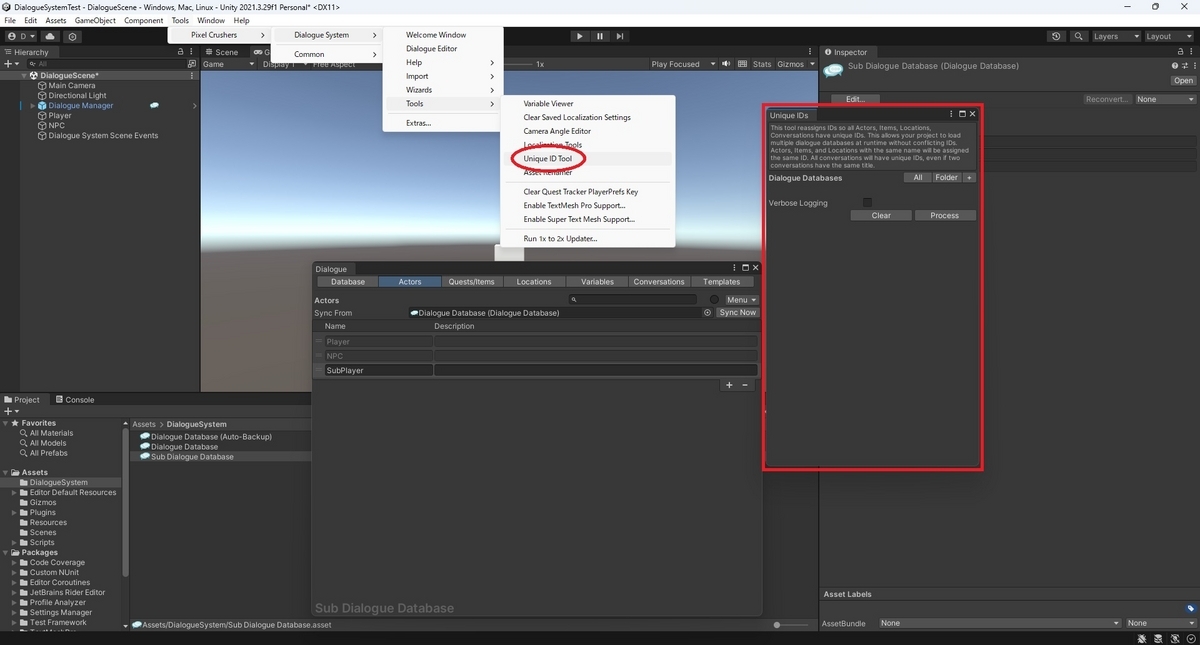Click the cloud services icon
Viewport: 1200px width, 645px height.
click(48, 36)
